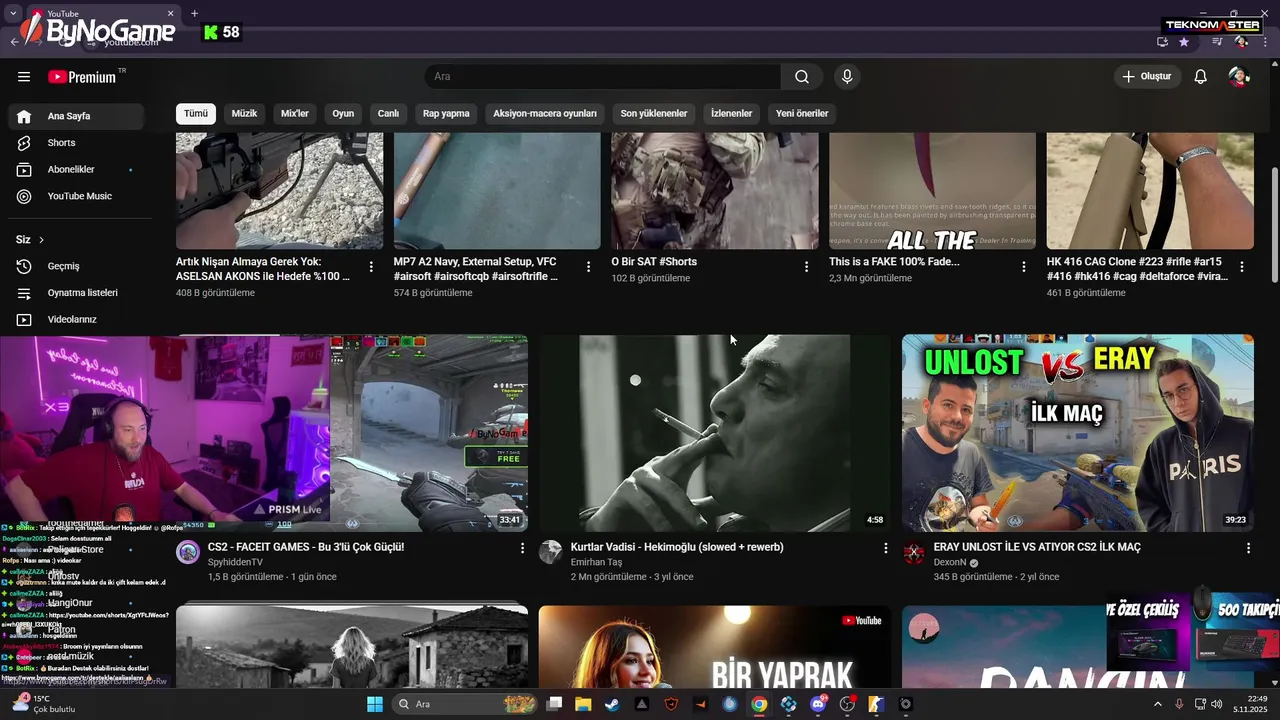
Task: Open Shorts from the sidebar
Action: (x=78, y=143)
